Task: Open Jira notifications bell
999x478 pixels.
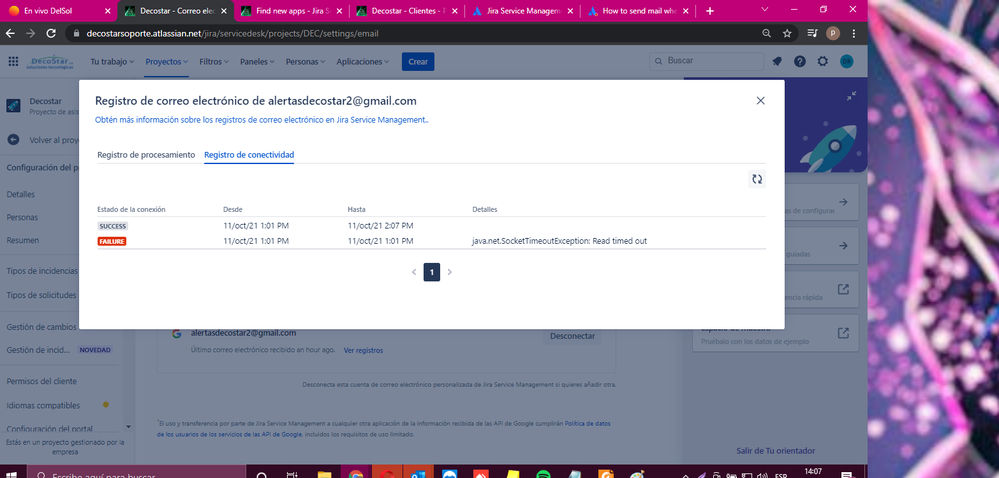Action: (x=777, y=61)
